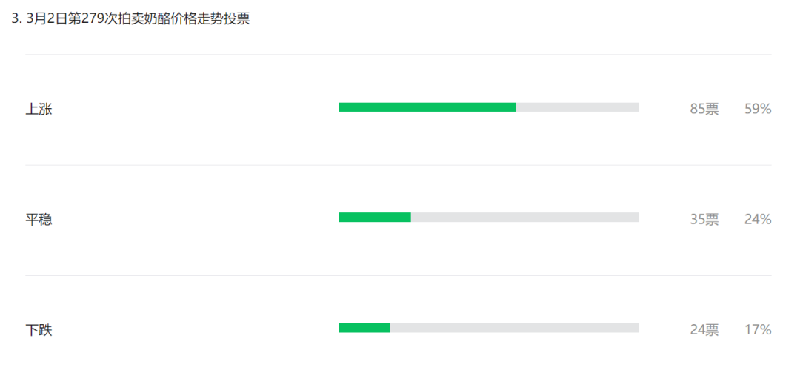This screenshot has height=367, width=800.
Task: Click the gray unfilled bar portion for 下跌
Action: 515,328
